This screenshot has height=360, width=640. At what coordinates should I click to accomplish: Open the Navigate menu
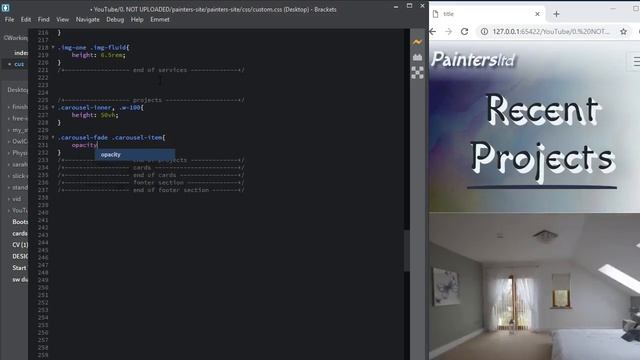87,20
